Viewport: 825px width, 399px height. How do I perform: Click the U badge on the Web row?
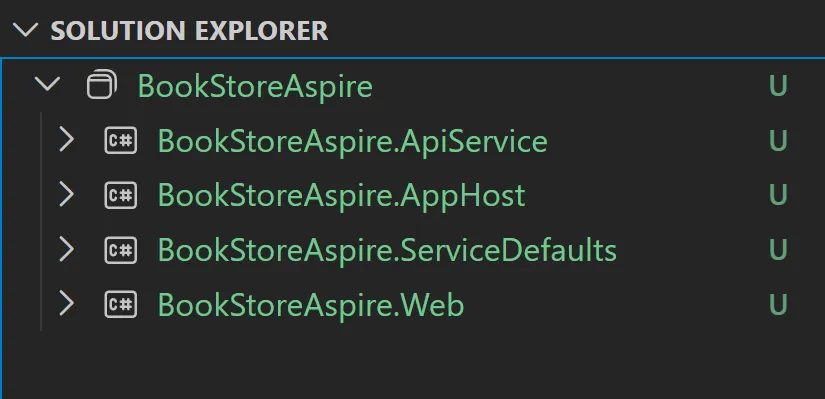(778, 305)
